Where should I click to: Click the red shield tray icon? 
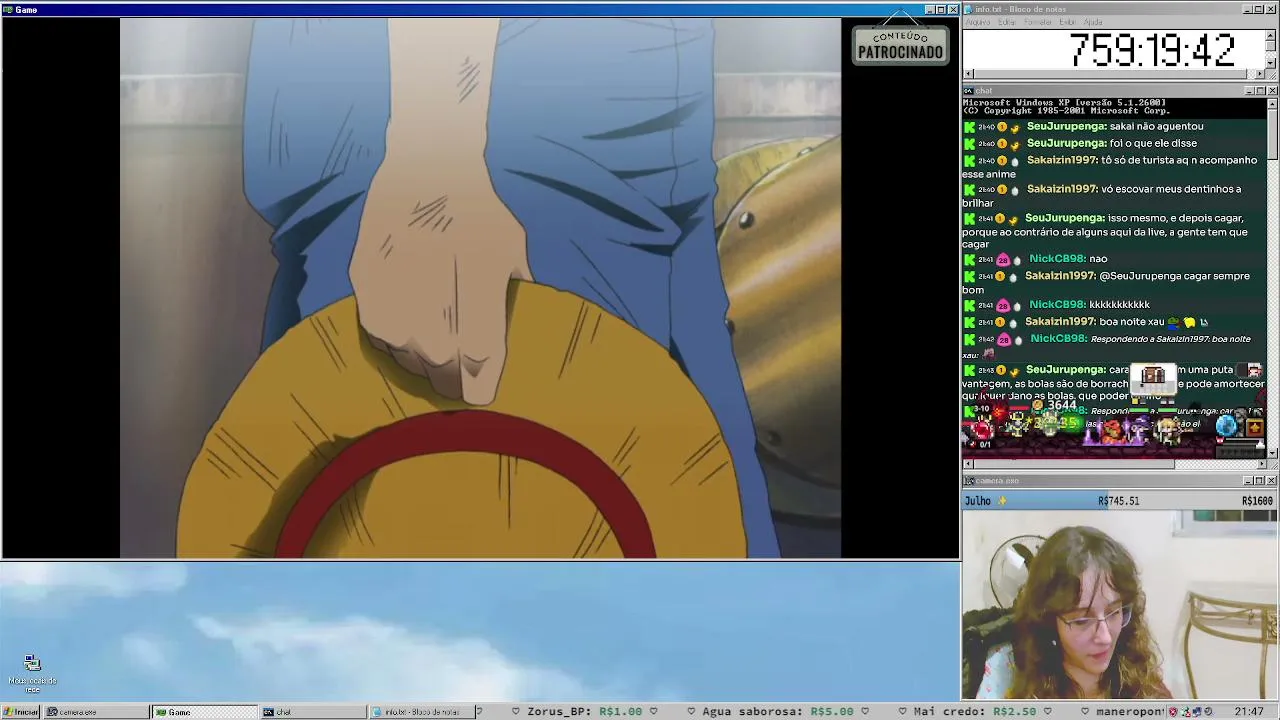point(1174,712)
